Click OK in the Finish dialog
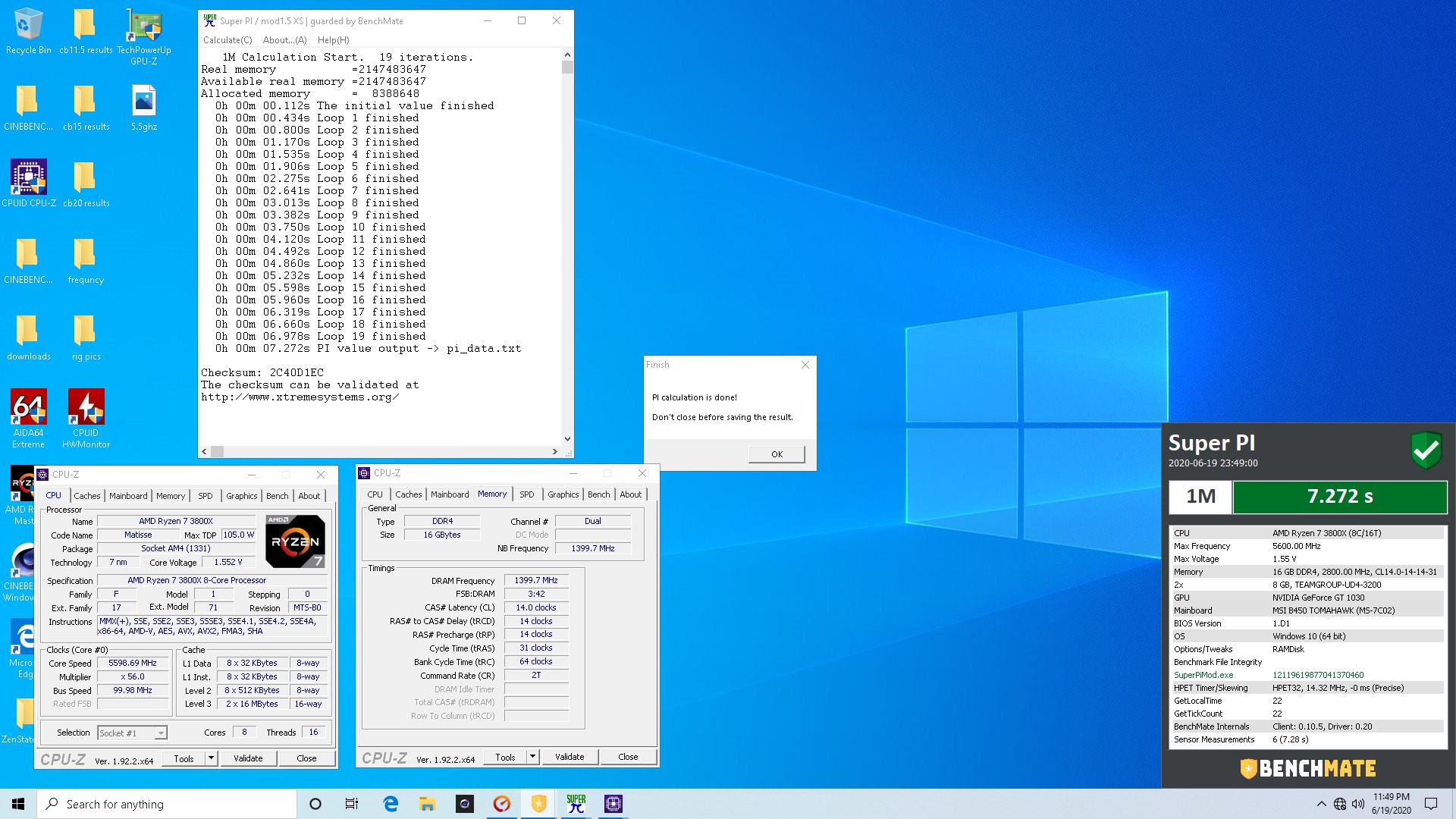Screen dimensions: 1456x819 [x=777, y=454]
